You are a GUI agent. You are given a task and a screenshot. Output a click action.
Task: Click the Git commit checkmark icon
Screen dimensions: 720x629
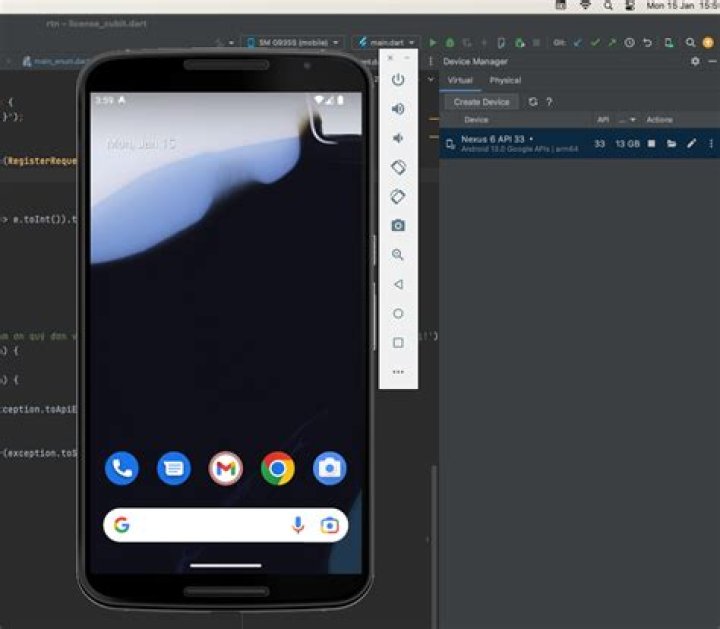[595, 43]
